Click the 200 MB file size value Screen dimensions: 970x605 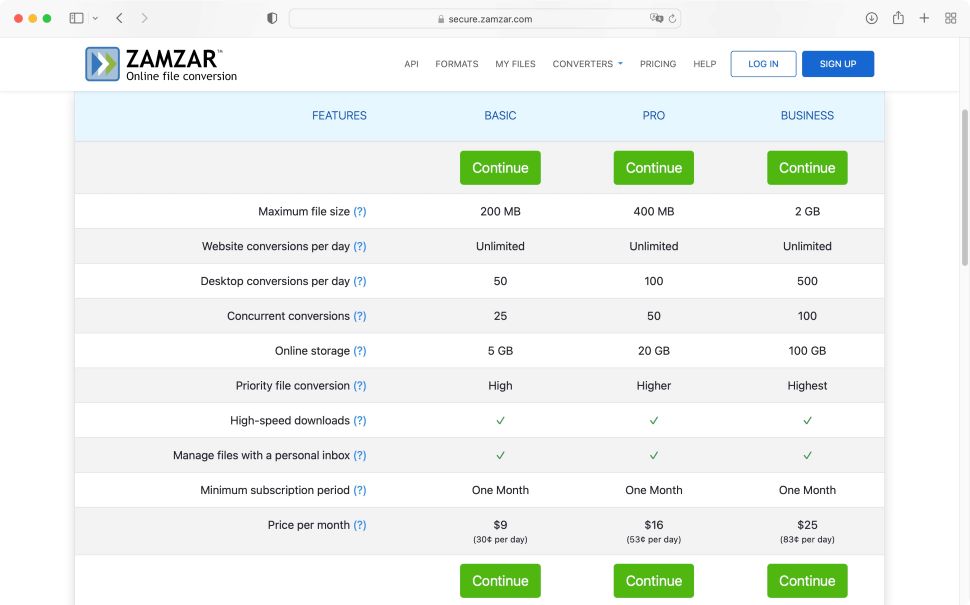point(500,212)
